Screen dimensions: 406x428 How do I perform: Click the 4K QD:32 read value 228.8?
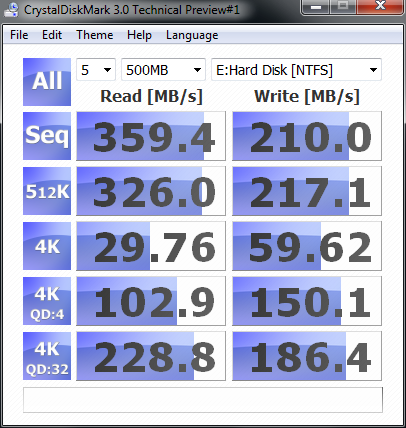(151, 356)
